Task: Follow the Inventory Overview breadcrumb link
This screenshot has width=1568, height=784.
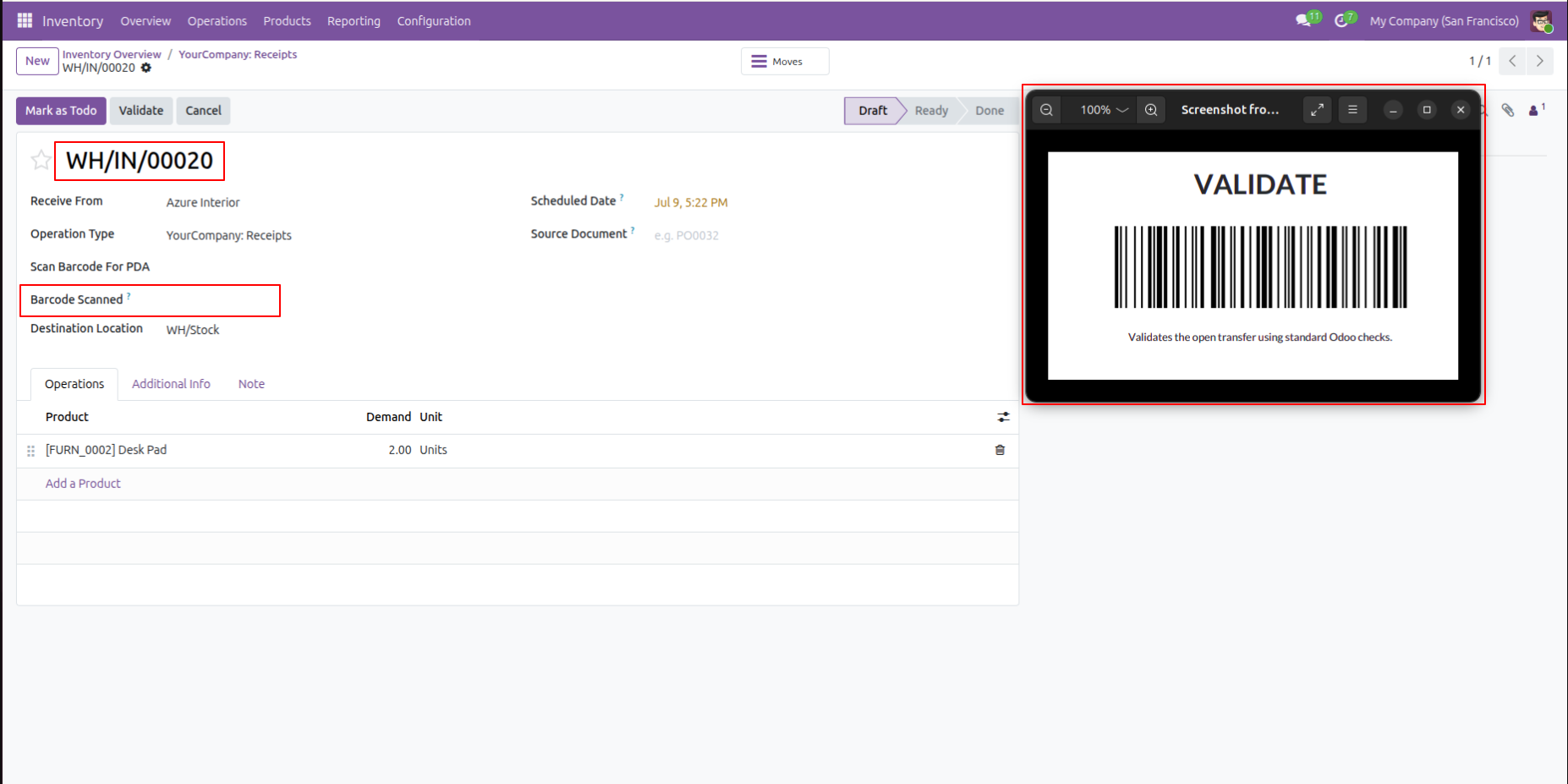Action: coord(112,54)
